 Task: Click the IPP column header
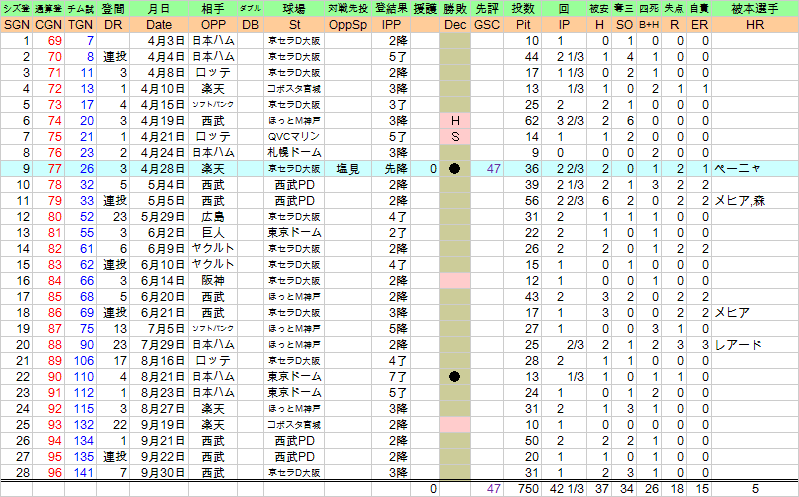pos(391,25)
